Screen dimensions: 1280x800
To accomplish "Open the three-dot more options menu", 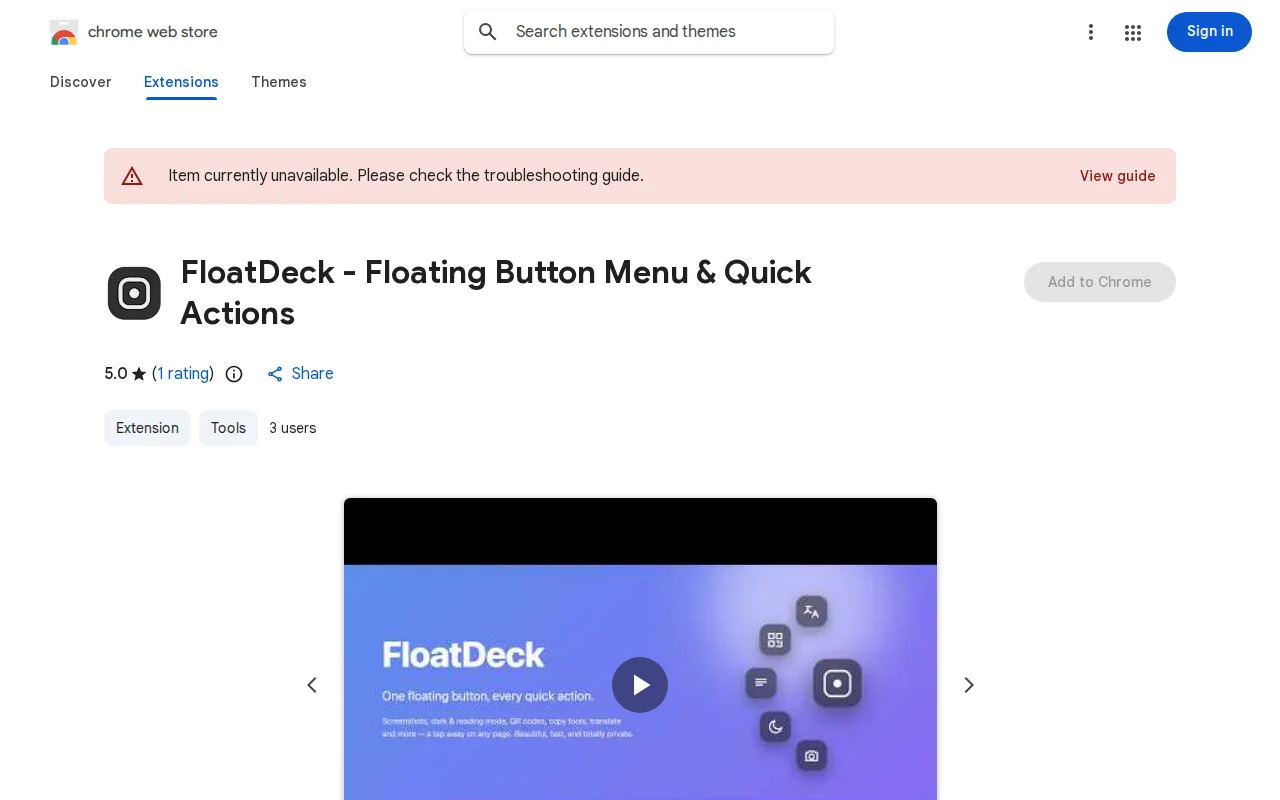I will click(x=1091, y=32).
